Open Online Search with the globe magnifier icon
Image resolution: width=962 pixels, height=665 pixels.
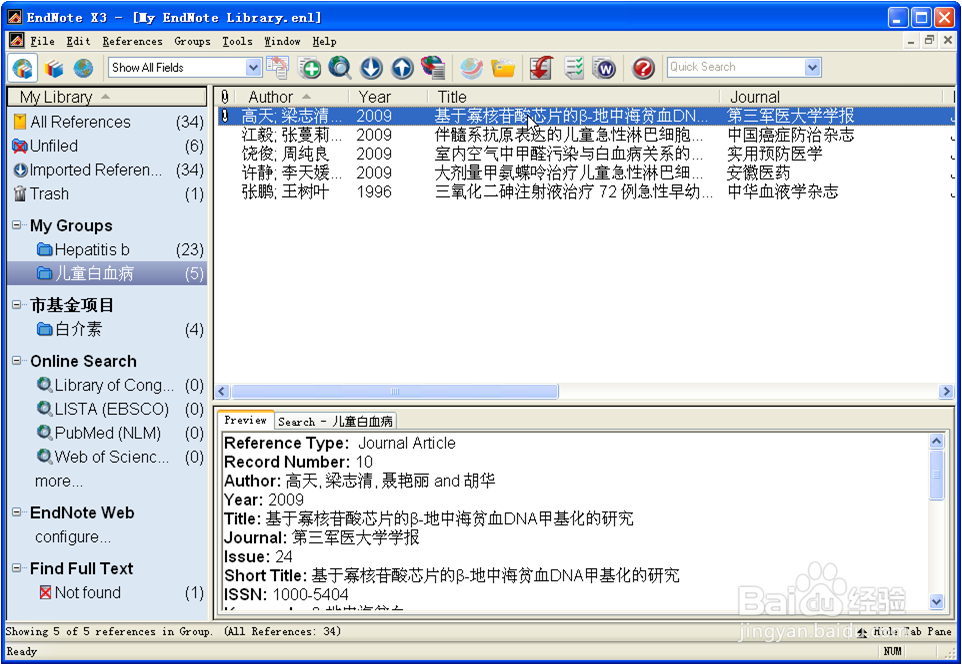(x=340, y=67)
